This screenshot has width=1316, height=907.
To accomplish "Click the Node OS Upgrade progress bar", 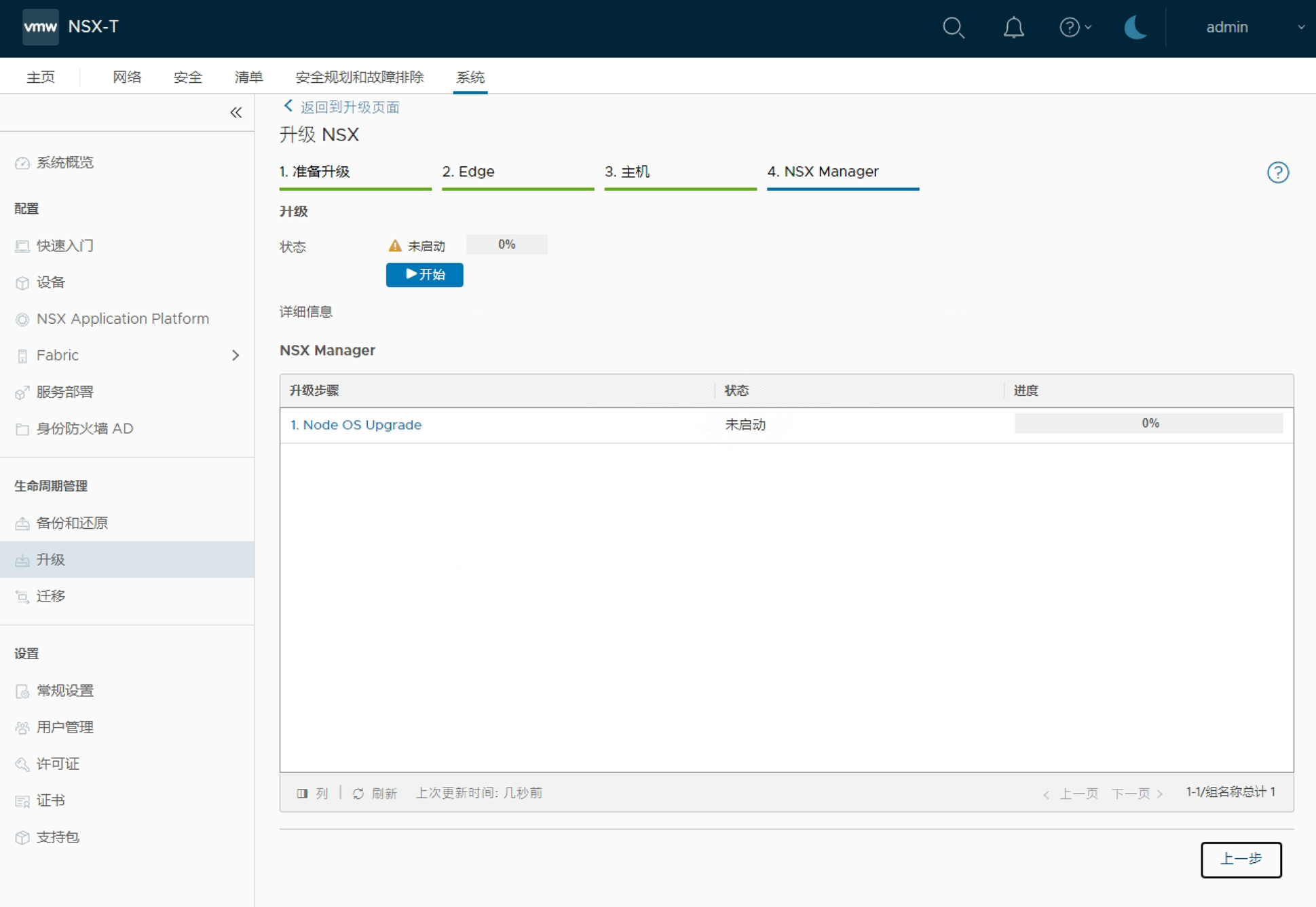I will [x=1148, y=424].
